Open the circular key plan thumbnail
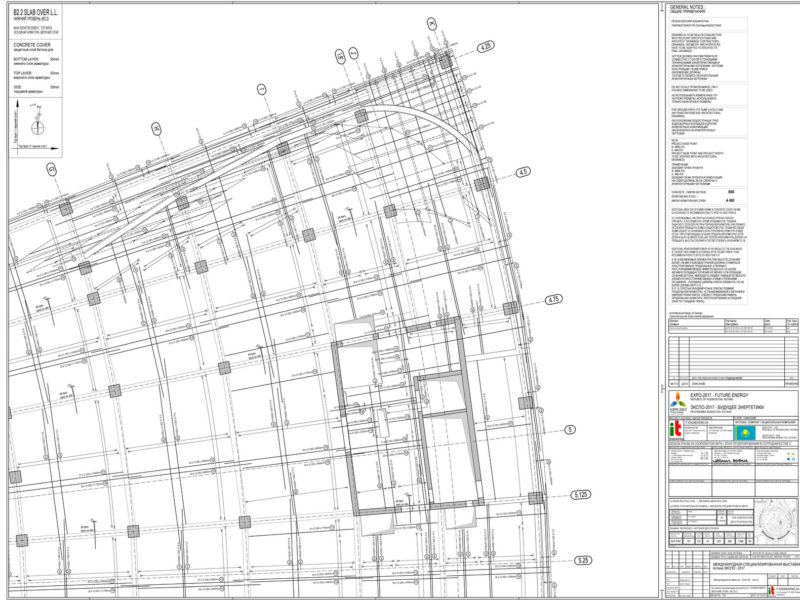This screenshot has height=600, width=800. tap(776, 522)
